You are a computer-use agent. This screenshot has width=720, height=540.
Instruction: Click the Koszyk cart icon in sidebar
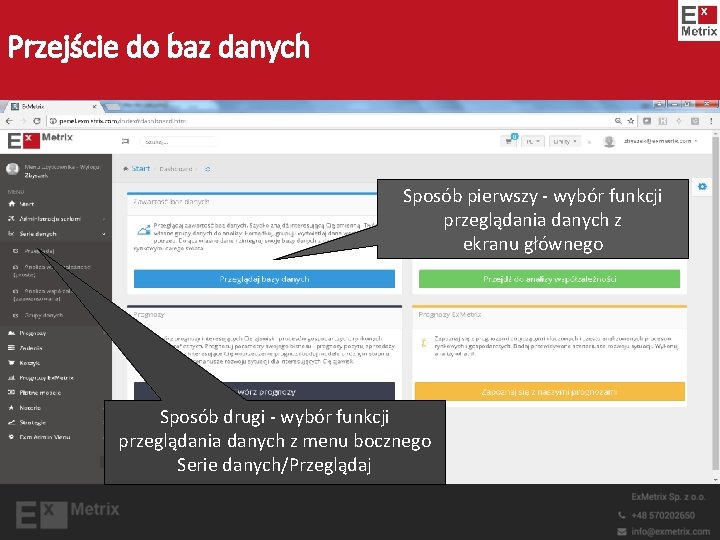12,363
